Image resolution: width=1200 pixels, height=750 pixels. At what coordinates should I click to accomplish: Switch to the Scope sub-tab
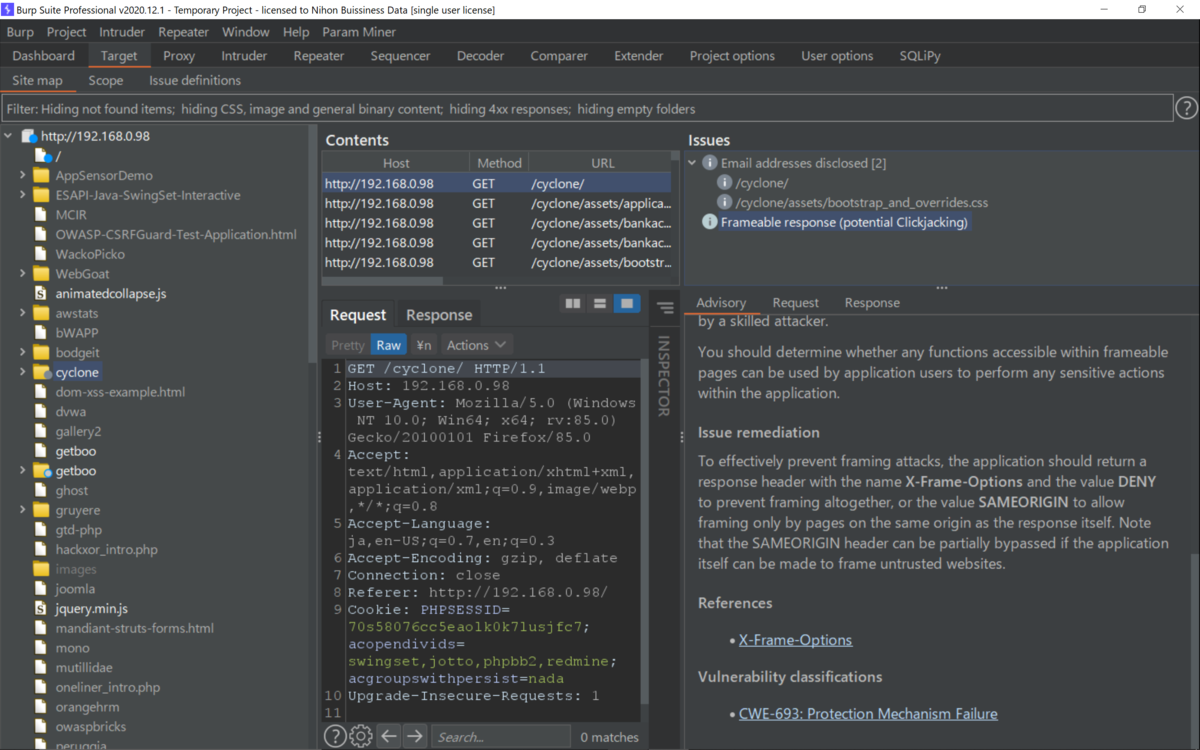106,80
